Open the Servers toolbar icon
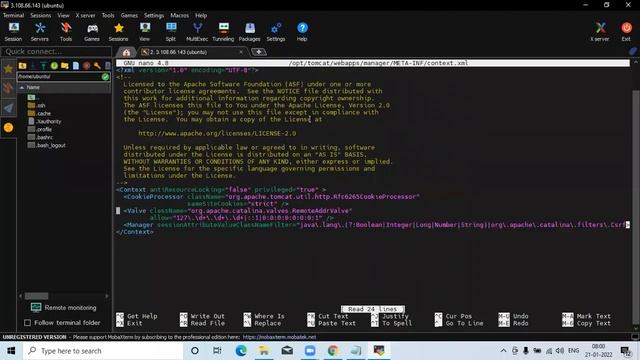Viewport: 640px width, 360px height. (x=40, y=31)
